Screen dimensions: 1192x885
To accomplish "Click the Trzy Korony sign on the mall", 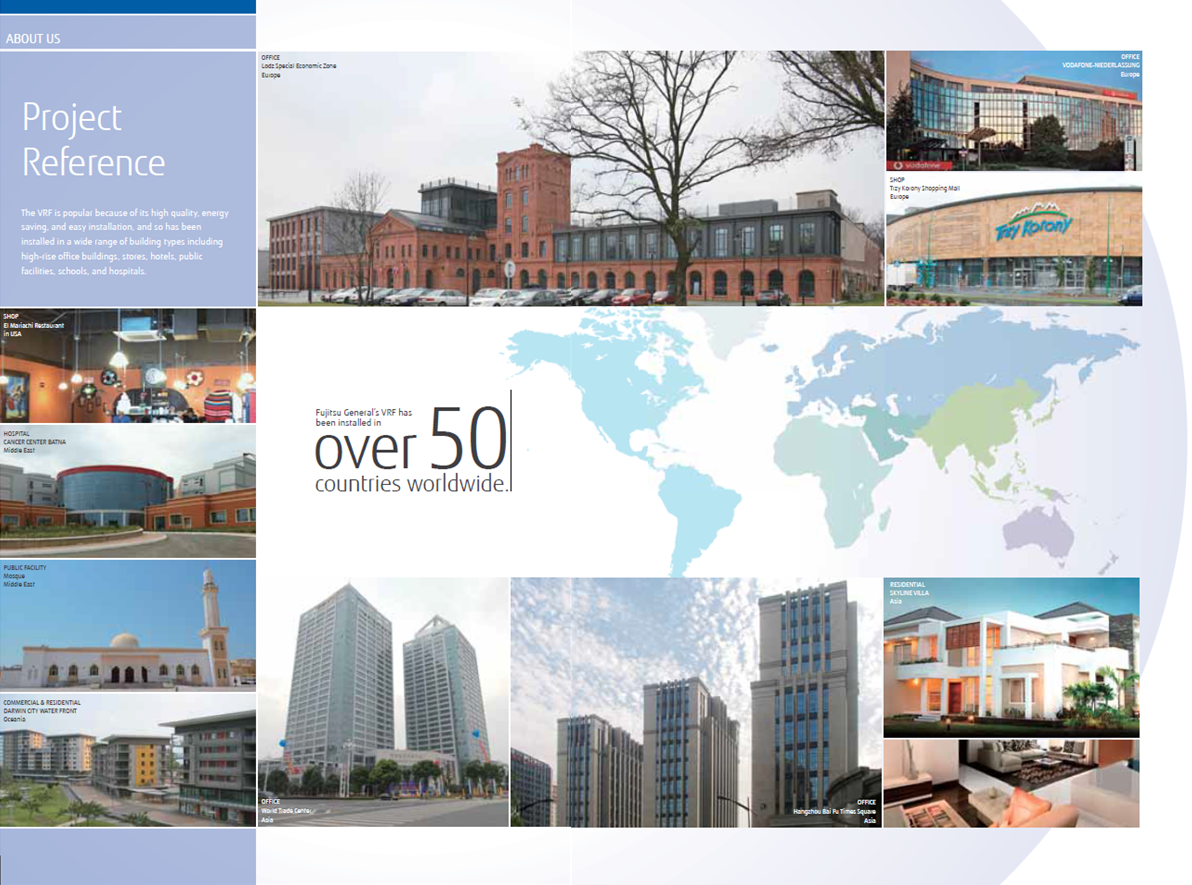I will [1033, 221].
